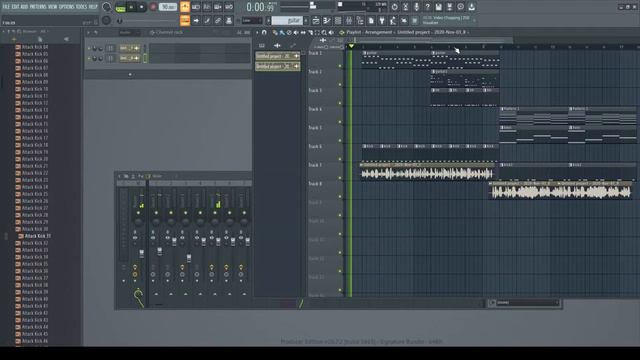Open the undo history icon
640x360 pixels.
tap(394, 7)
